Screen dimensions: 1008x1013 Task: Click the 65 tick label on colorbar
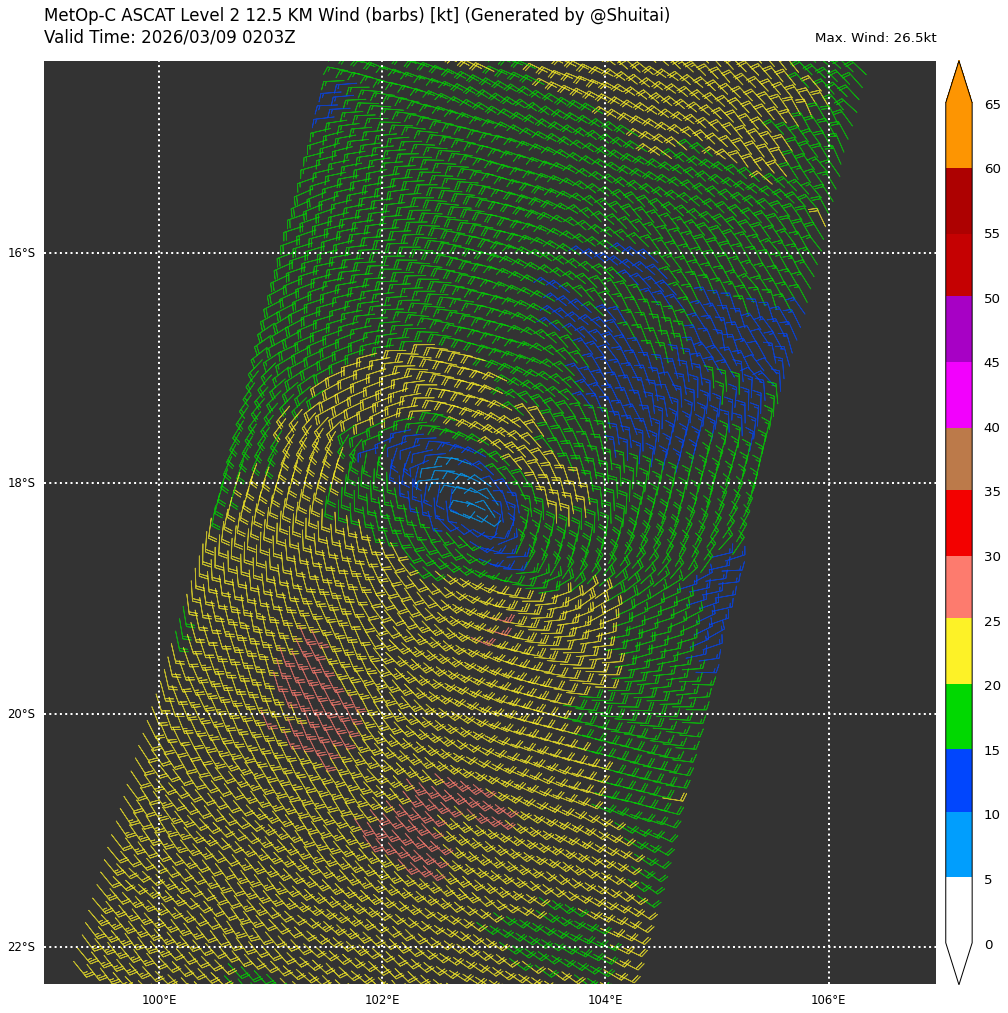(992, 105)
